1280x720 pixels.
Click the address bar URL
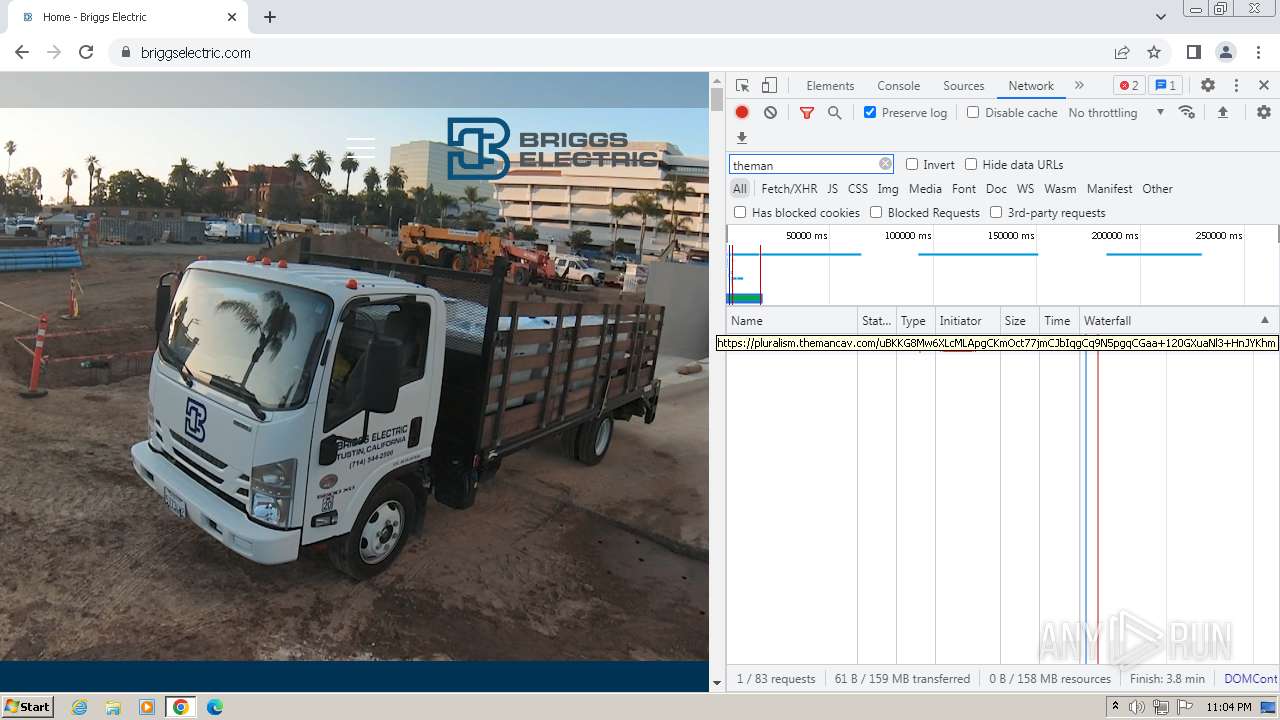coord(196,53)
